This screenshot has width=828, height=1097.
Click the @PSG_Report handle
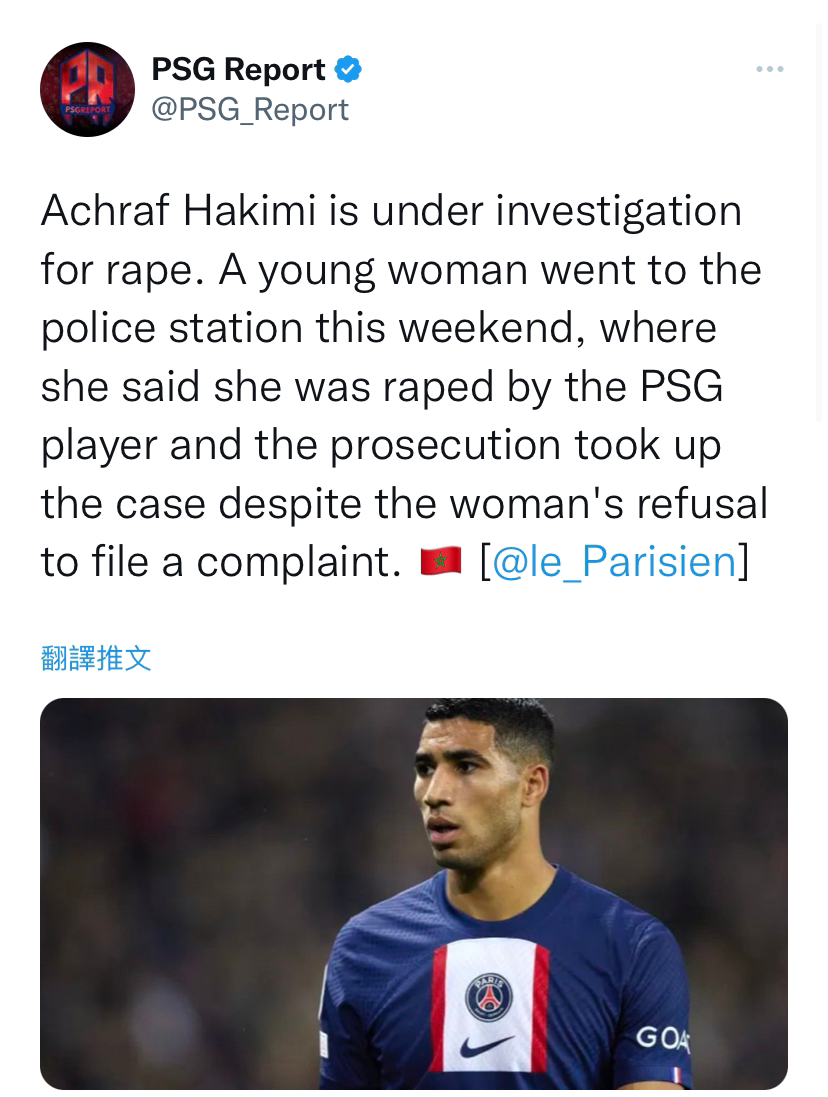[250, 109]
